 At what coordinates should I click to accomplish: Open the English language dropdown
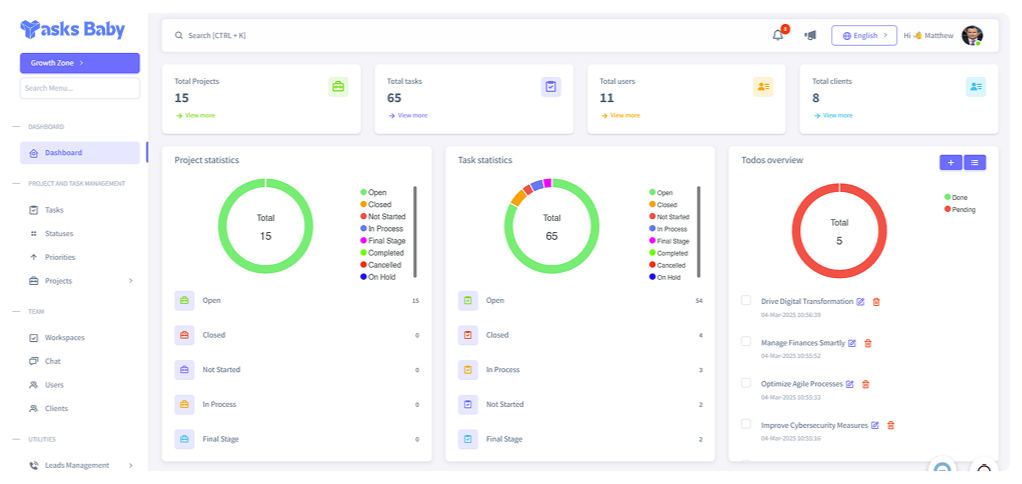pyautogui.click(x=864, y=35)
